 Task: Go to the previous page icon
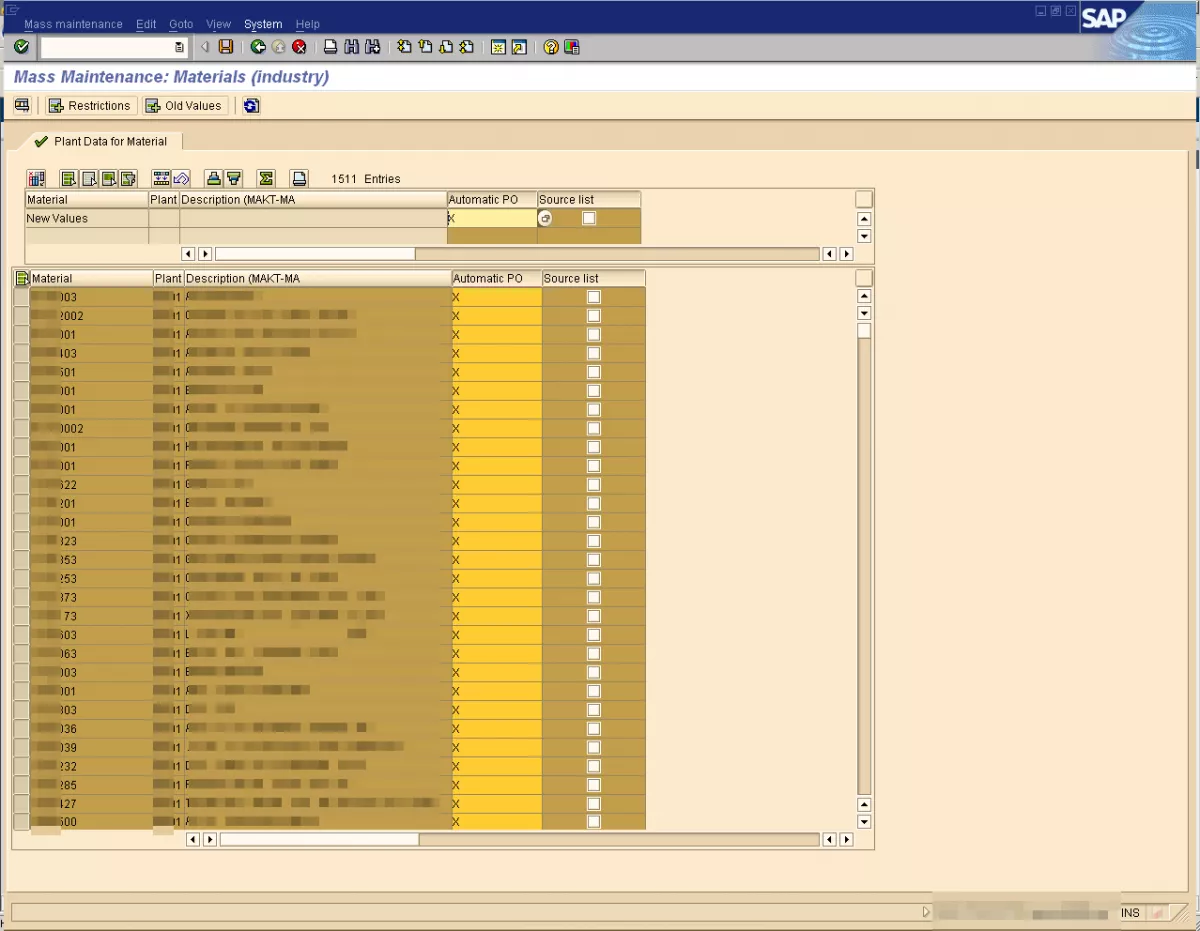coord(425,47)
